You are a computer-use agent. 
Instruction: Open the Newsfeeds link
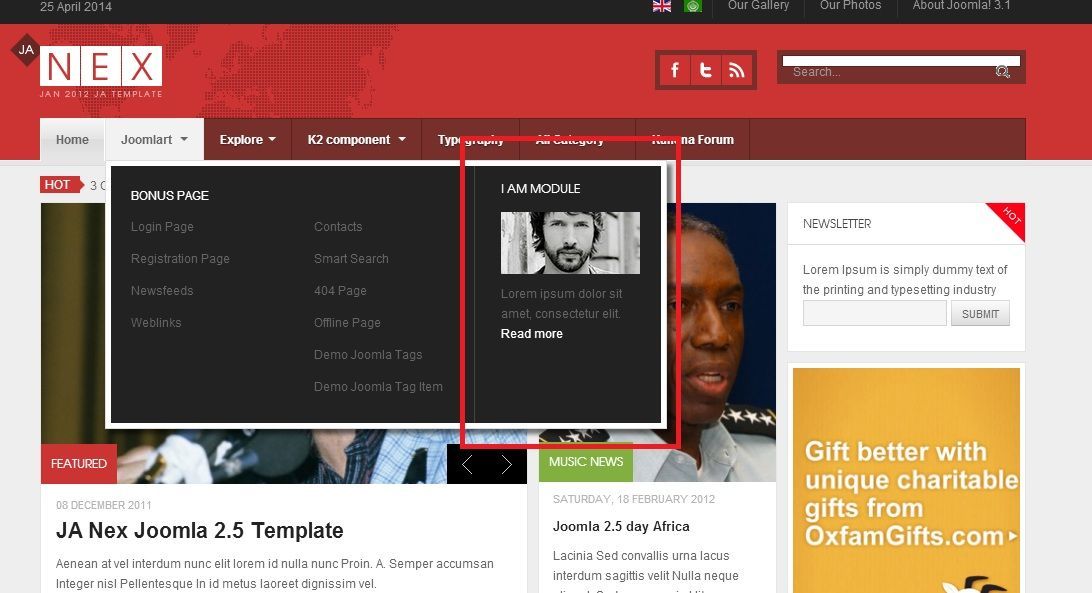tap(162, 291)
